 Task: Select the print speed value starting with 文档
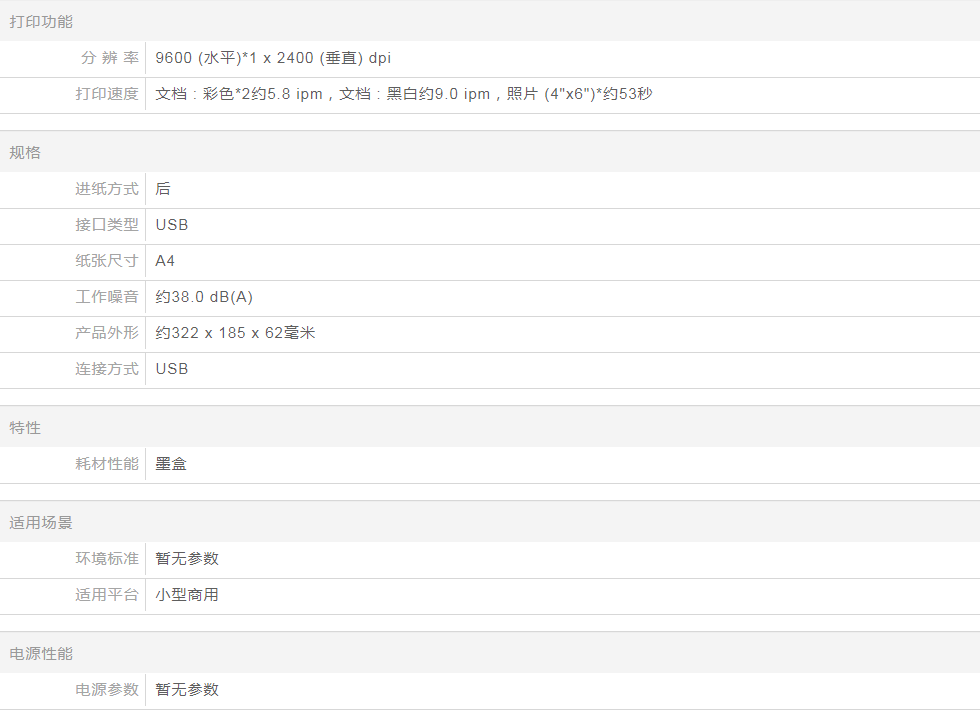[x=404, y=94]
